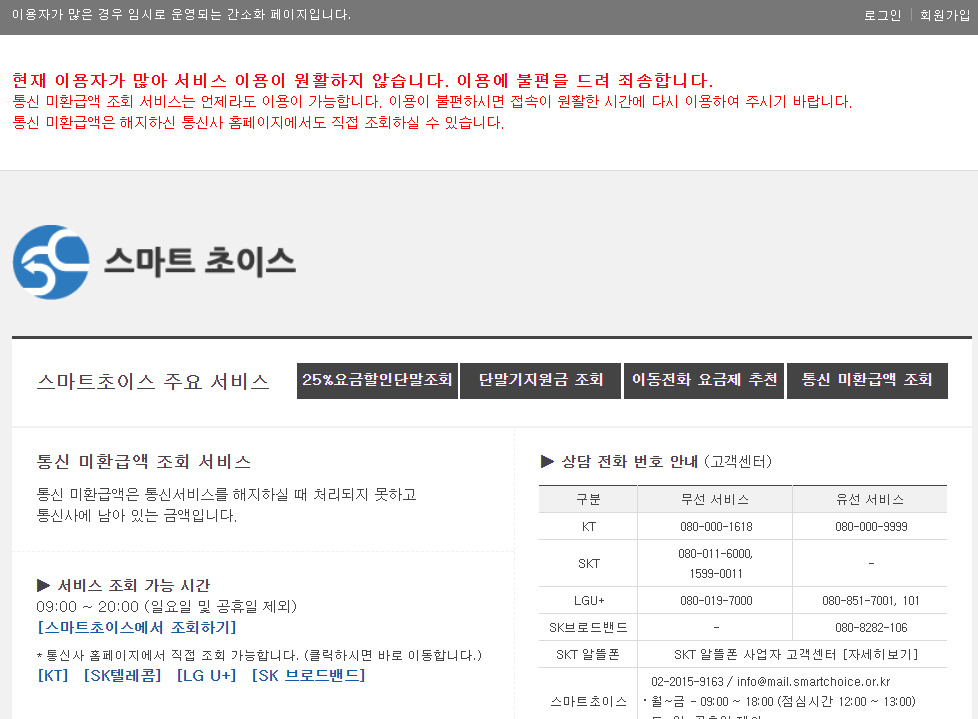Click the 월~금 09:00 ~ 18:00 hours text

click(783, 702)
